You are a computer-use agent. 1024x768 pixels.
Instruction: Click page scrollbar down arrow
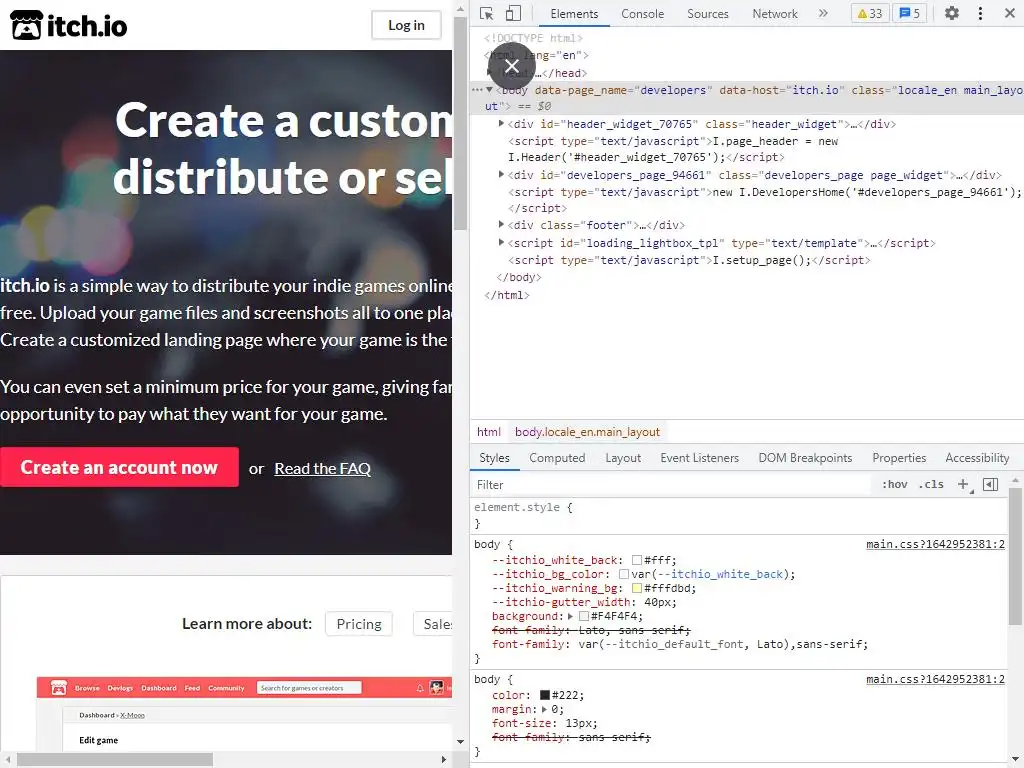click(x=460, y=742)
